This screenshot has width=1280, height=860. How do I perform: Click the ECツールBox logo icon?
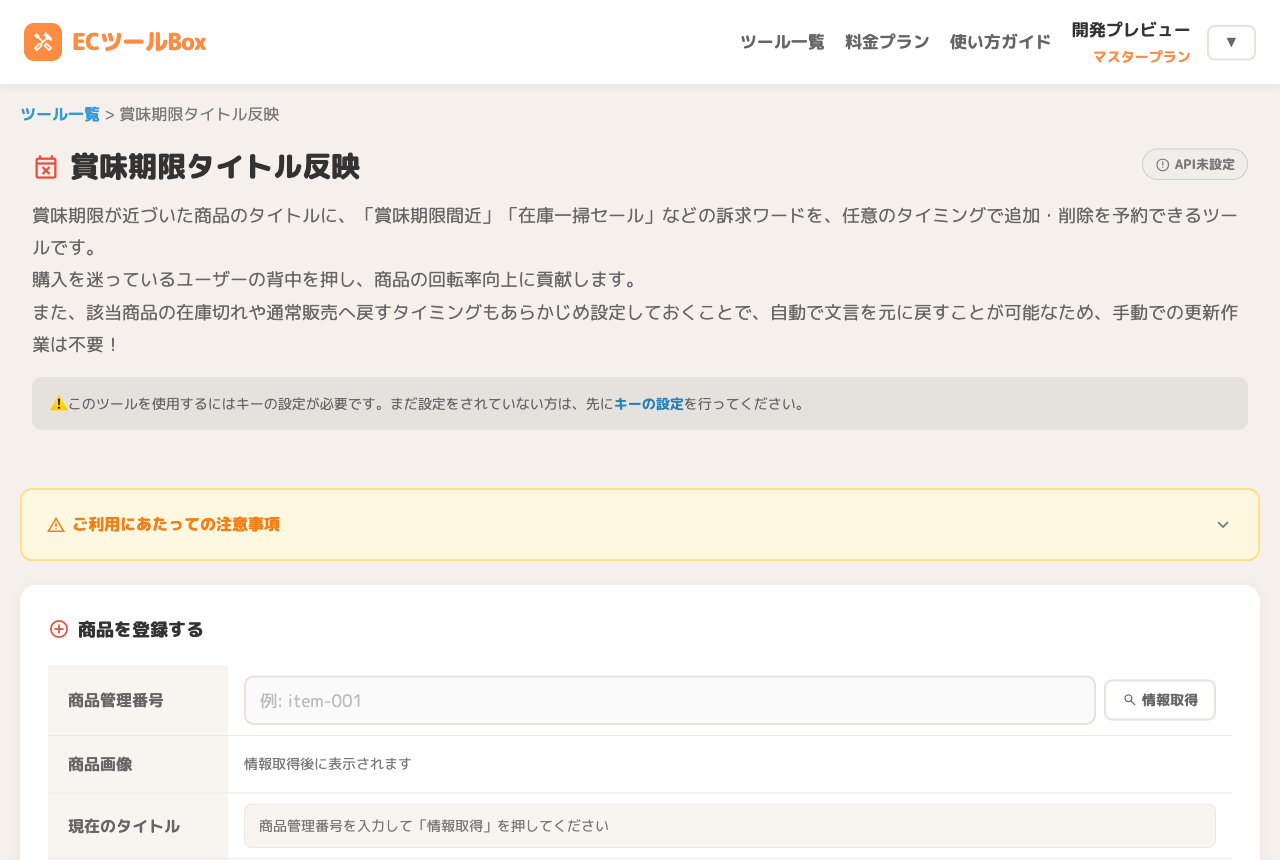(x=43, y=42)
